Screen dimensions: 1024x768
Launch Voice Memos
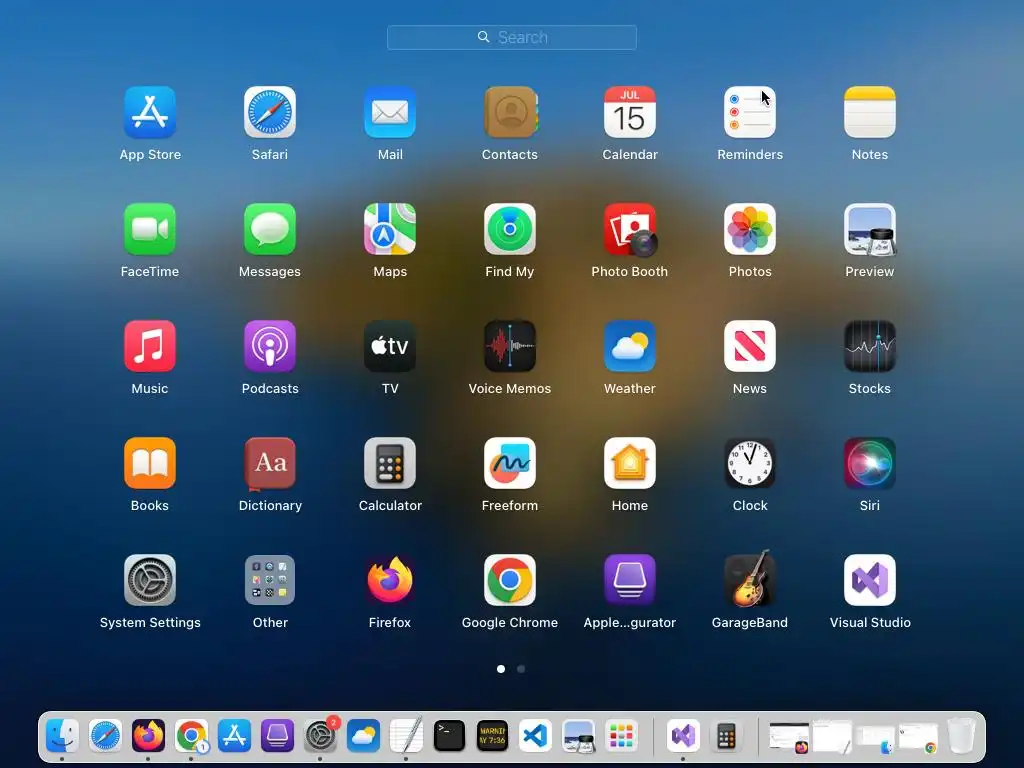(510, 346)
